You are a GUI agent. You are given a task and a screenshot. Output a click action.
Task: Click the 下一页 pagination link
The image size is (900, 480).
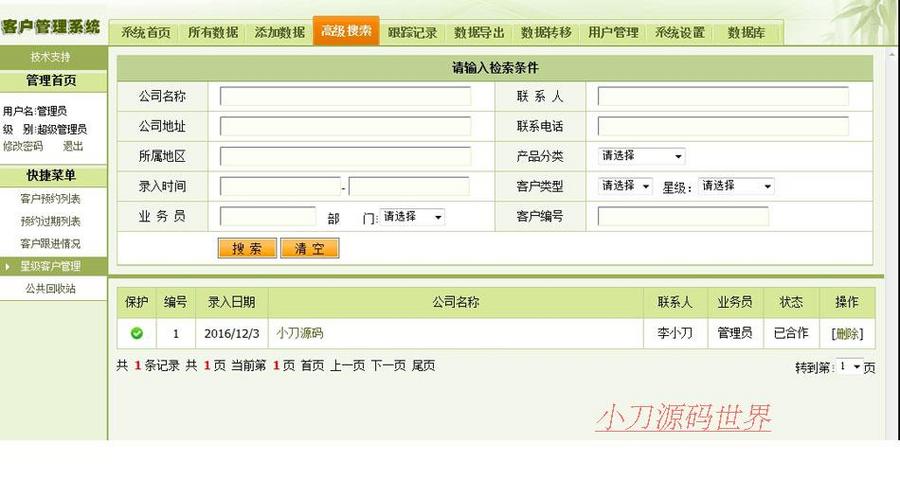click(x=388, y=365)
